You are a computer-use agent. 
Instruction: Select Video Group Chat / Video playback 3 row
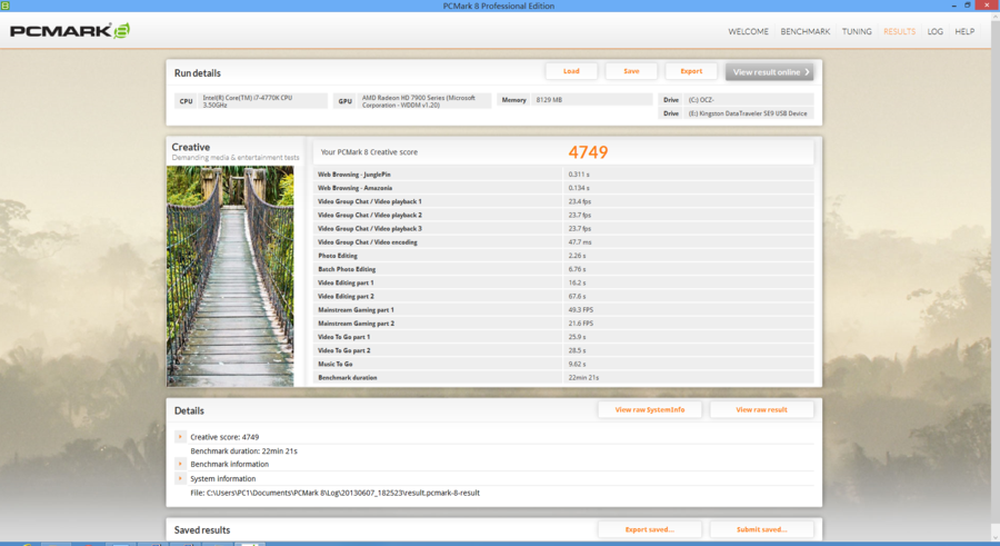[564, 228]
